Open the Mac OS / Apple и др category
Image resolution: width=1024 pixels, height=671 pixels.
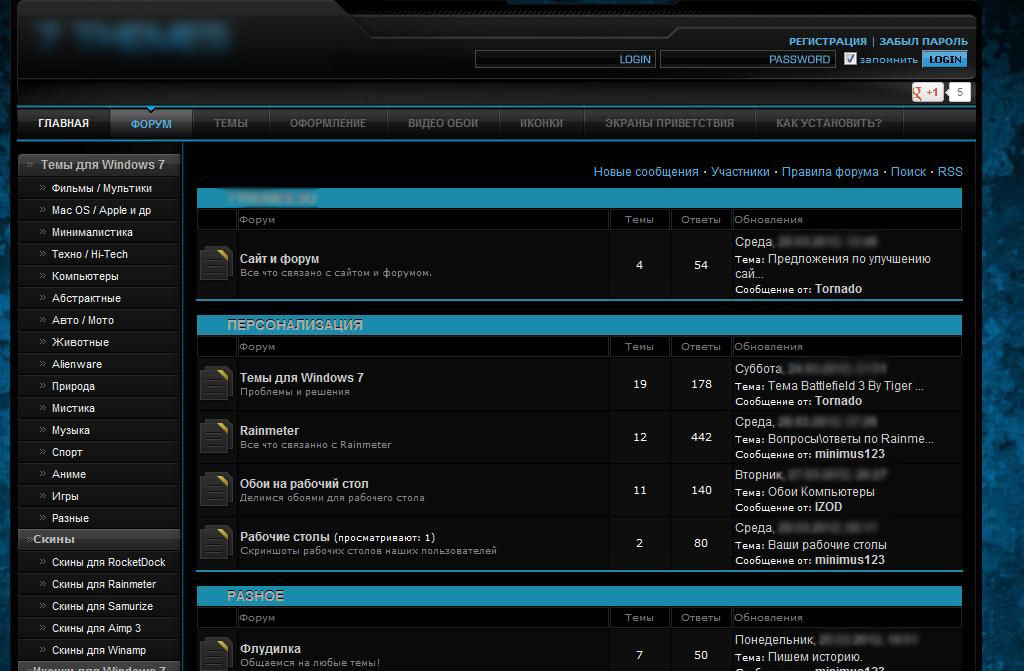coord(101,210)
